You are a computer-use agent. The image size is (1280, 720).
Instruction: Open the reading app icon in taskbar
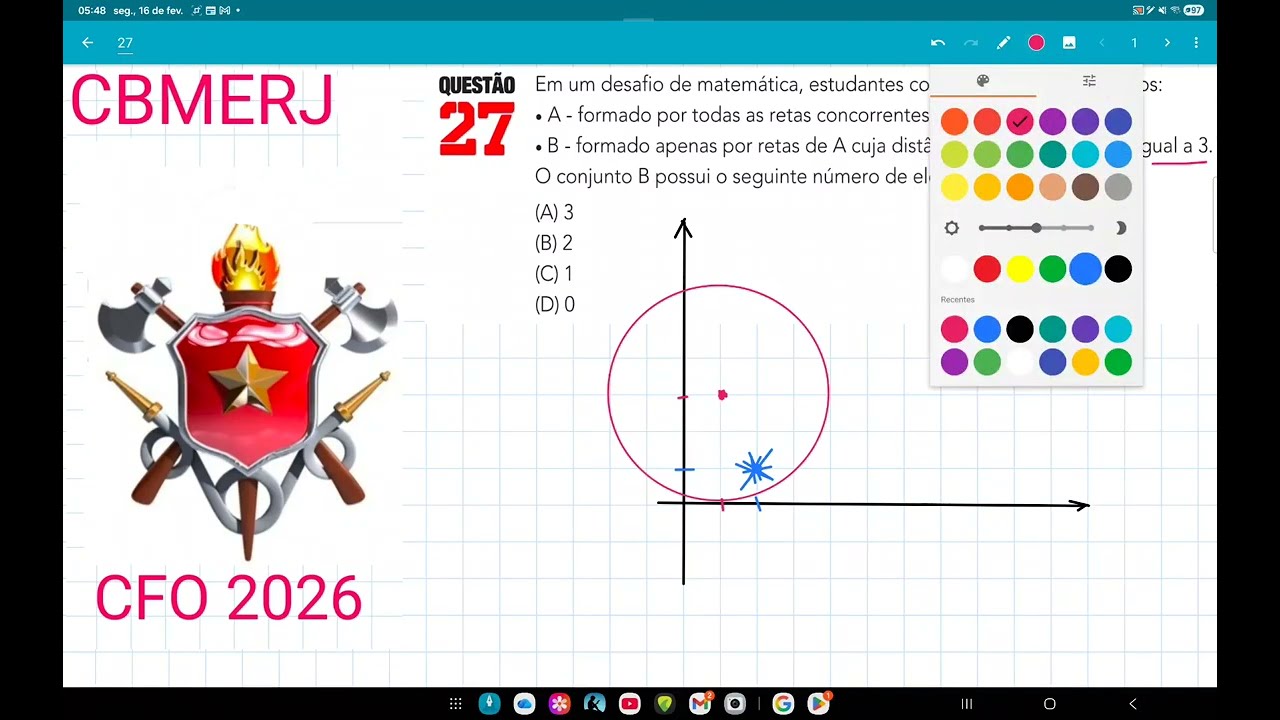point(594,704)
